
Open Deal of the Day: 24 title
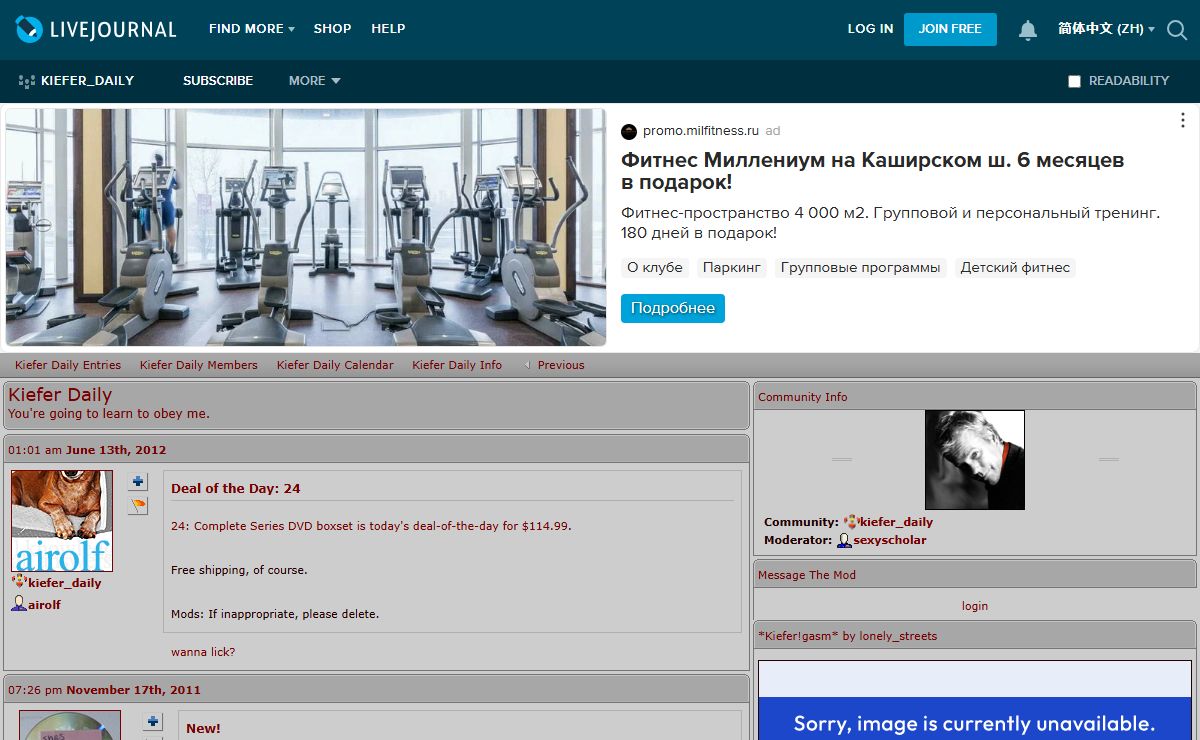236,489
